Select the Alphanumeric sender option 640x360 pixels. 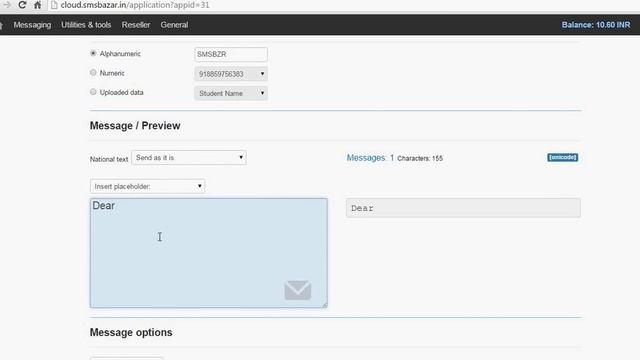pos(93,53)
